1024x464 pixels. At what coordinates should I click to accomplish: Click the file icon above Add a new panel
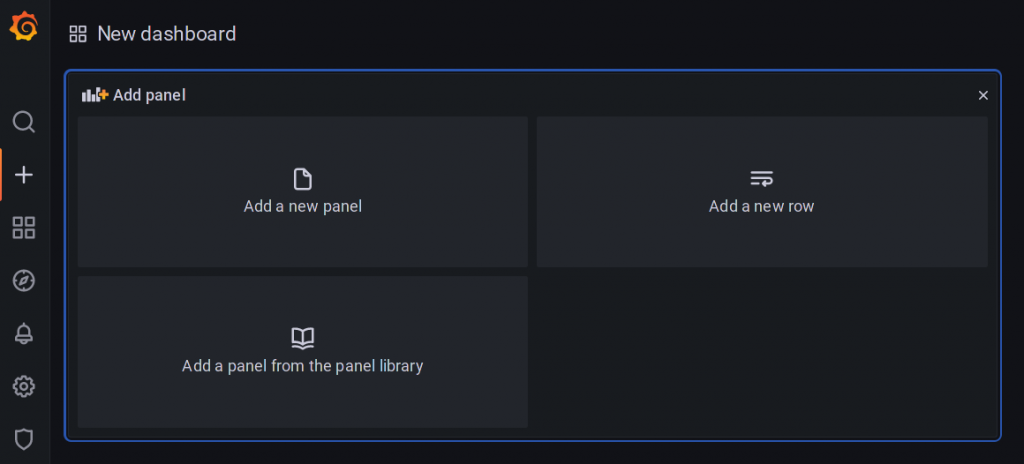302,179
